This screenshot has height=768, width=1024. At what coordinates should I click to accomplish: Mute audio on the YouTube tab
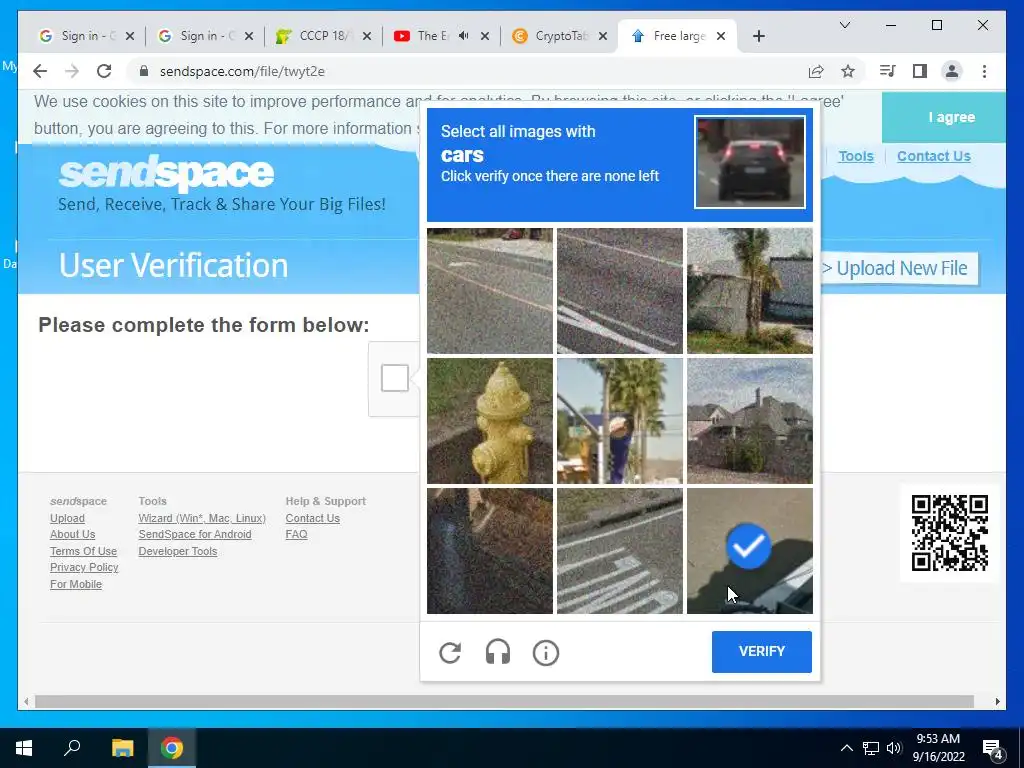pyautogui.click(x=463, y=36)
